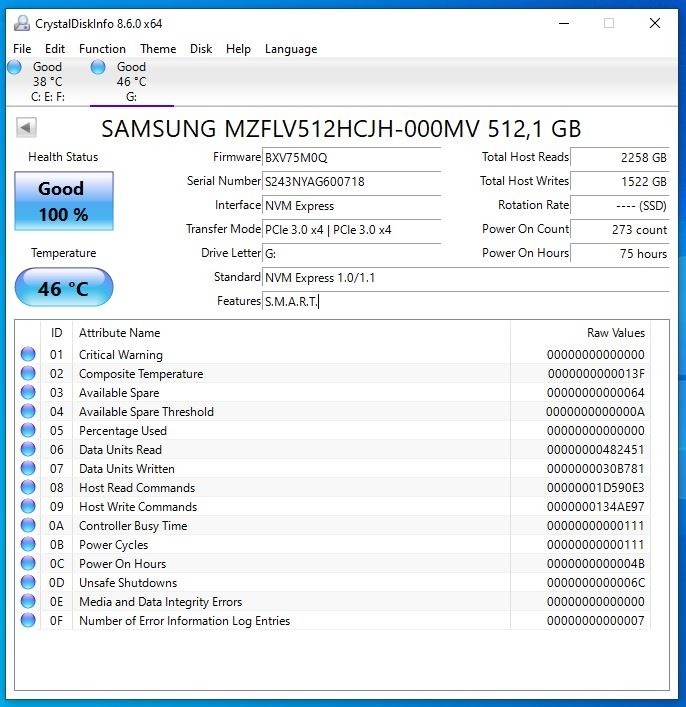Image resolution: width=686 pixels, height=707 pixels.
Task: Click the Drive Letter field G:
Action: point(351,253)
